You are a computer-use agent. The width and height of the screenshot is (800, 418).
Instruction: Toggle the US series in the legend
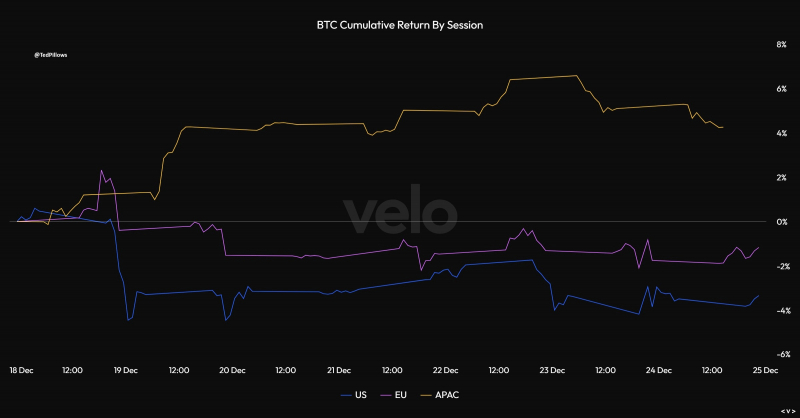click(x=354, y=395)
